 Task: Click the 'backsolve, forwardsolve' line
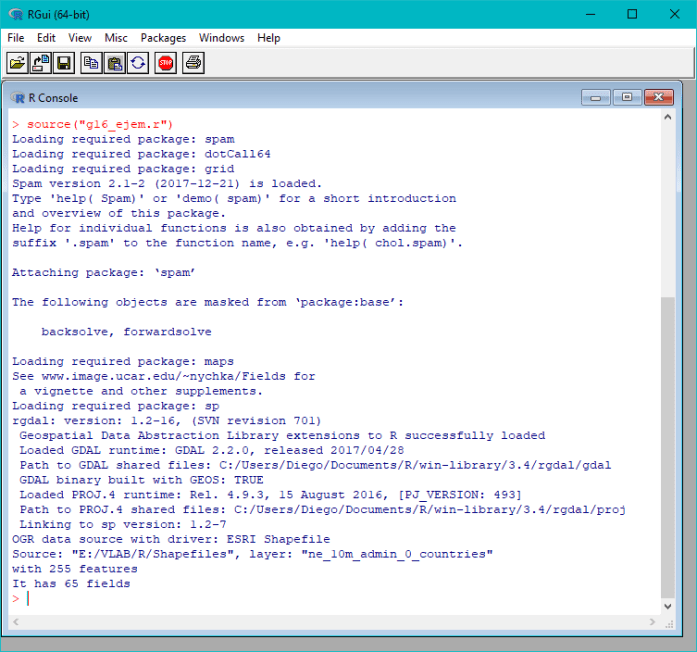[126, 332]
